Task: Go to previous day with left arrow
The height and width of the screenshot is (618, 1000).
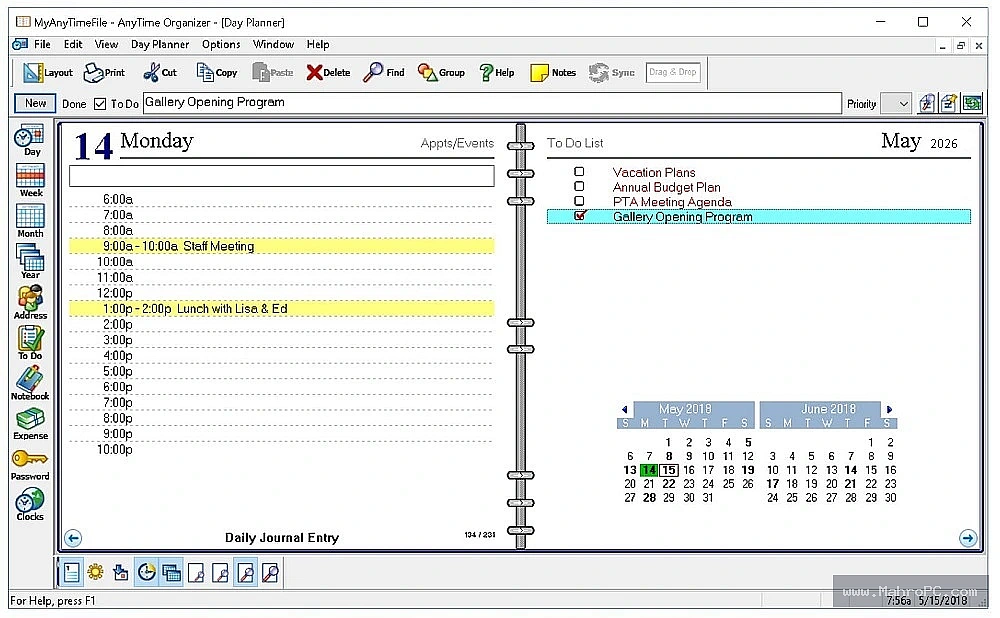Action: point(73,538)
